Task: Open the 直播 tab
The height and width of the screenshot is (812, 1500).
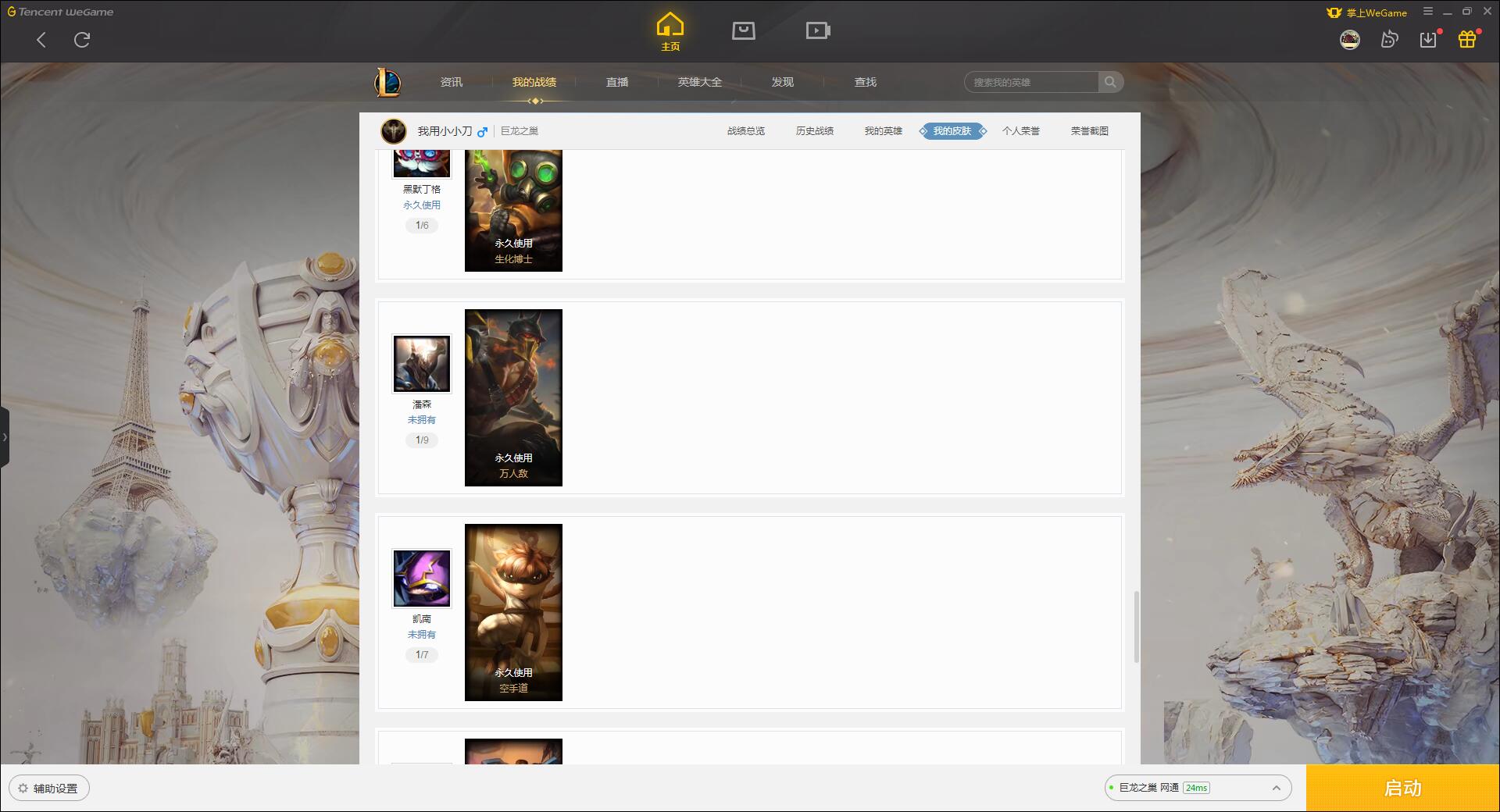Action: click(x=617, y=82)
